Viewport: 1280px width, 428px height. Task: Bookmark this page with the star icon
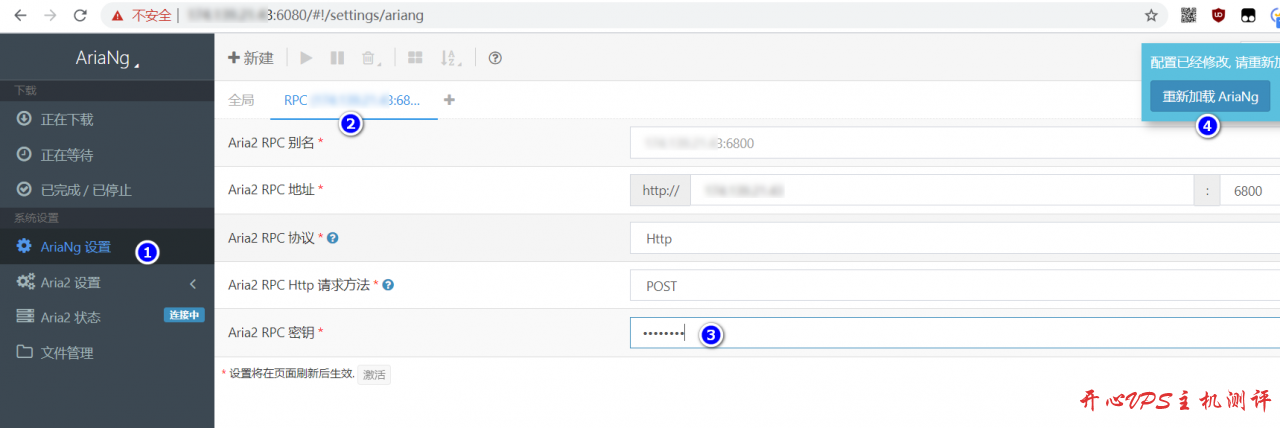pyautogui.click(x=1151, y=15)
